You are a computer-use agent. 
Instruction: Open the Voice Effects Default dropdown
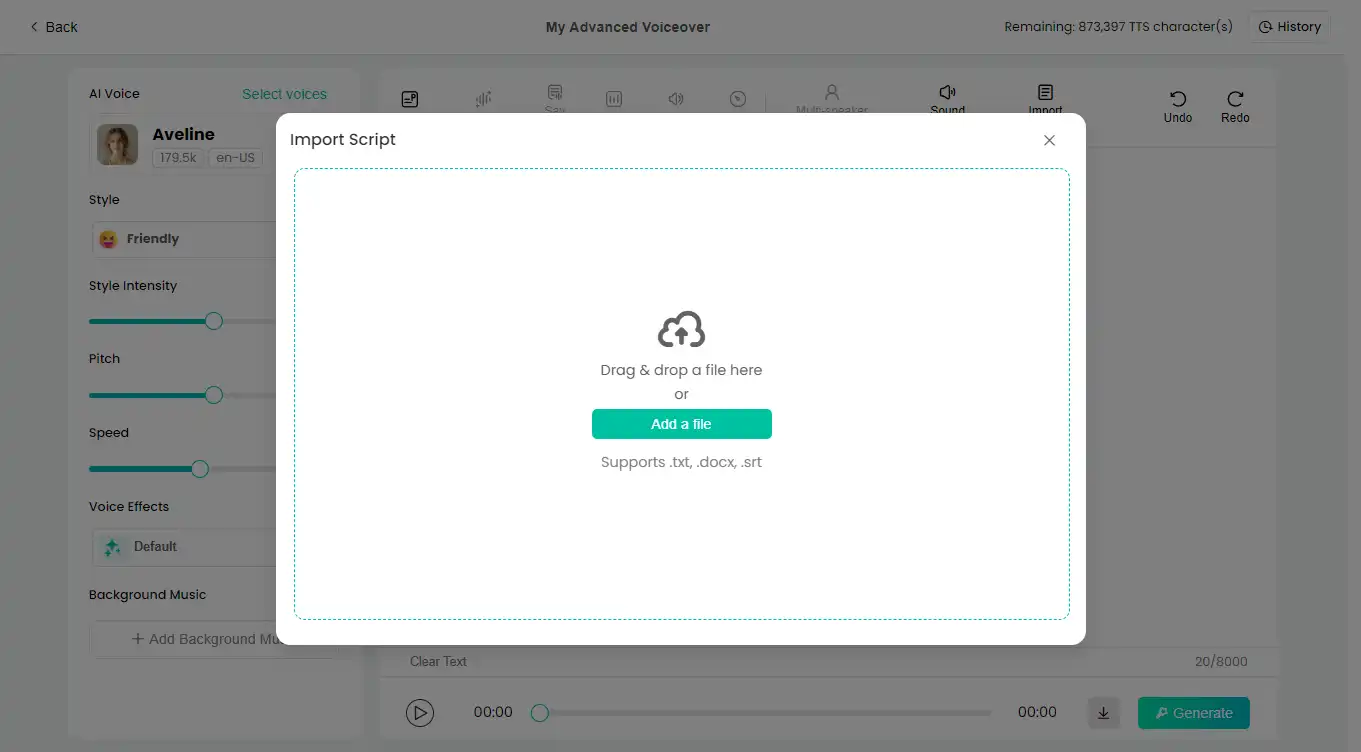pos(184,547)
